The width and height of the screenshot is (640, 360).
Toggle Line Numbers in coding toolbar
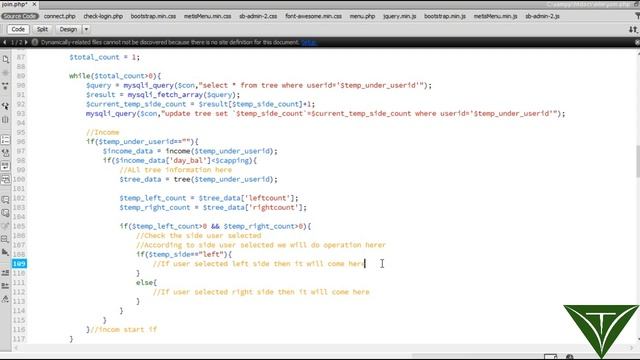tap(5, 140)
